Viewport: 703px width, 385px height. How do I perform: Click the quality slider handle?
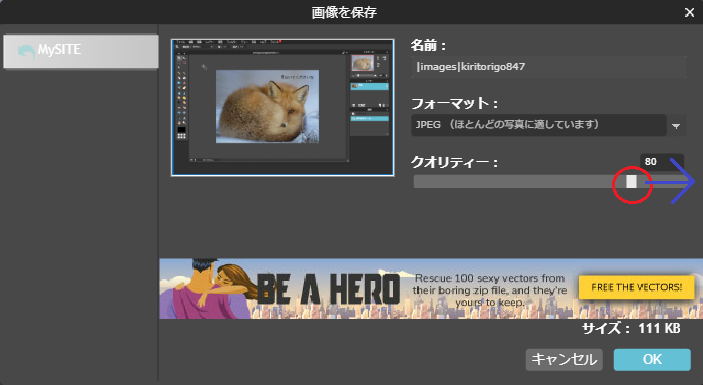point(631,181)
